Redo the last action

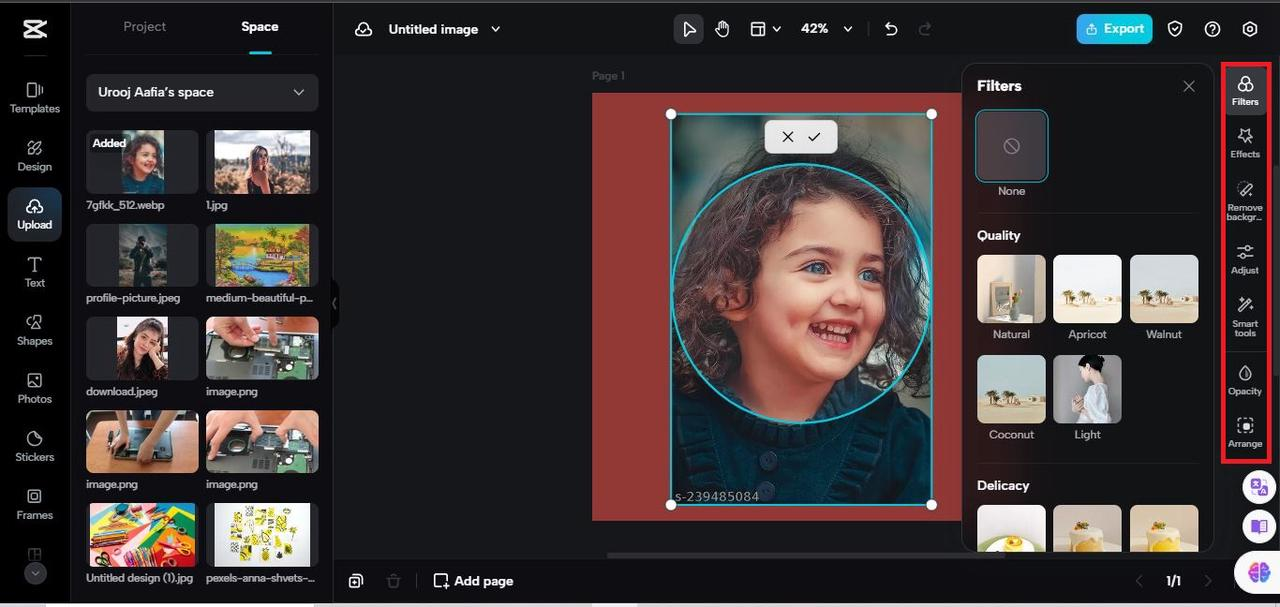click(x=925, y=29)
